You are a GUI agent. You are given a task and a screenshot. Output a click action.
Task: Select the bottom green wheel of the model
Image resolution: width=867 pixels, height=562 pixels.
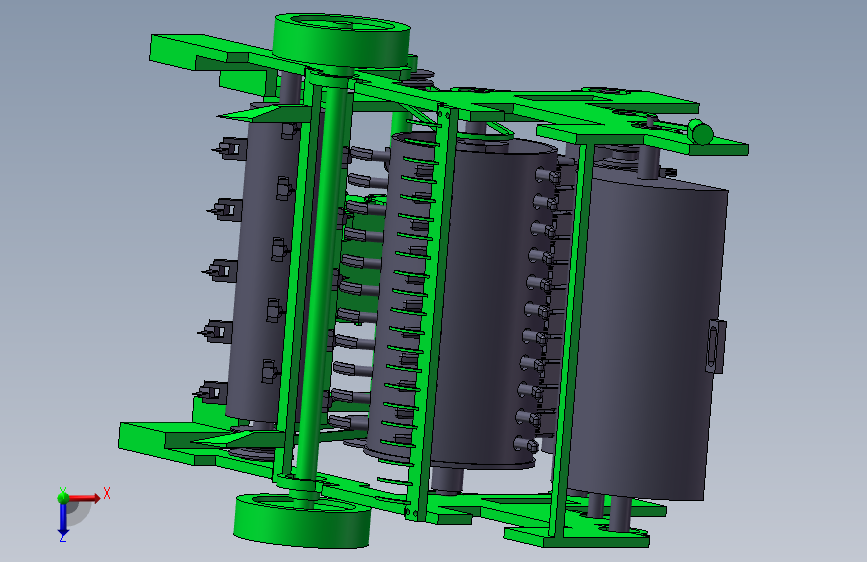[302, 520]
